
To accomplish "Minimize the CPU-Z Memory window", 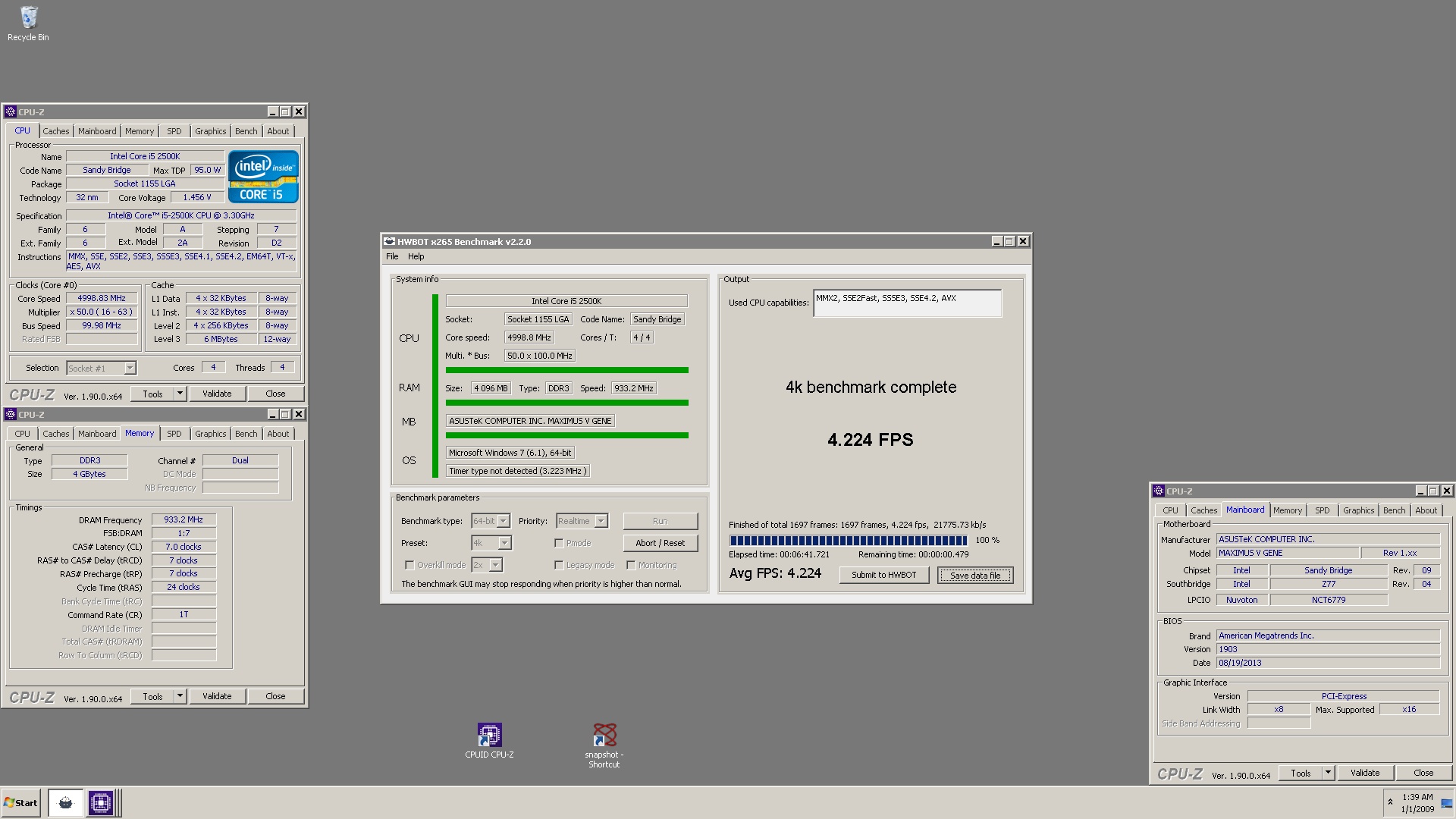I will [x=272, y=414].
